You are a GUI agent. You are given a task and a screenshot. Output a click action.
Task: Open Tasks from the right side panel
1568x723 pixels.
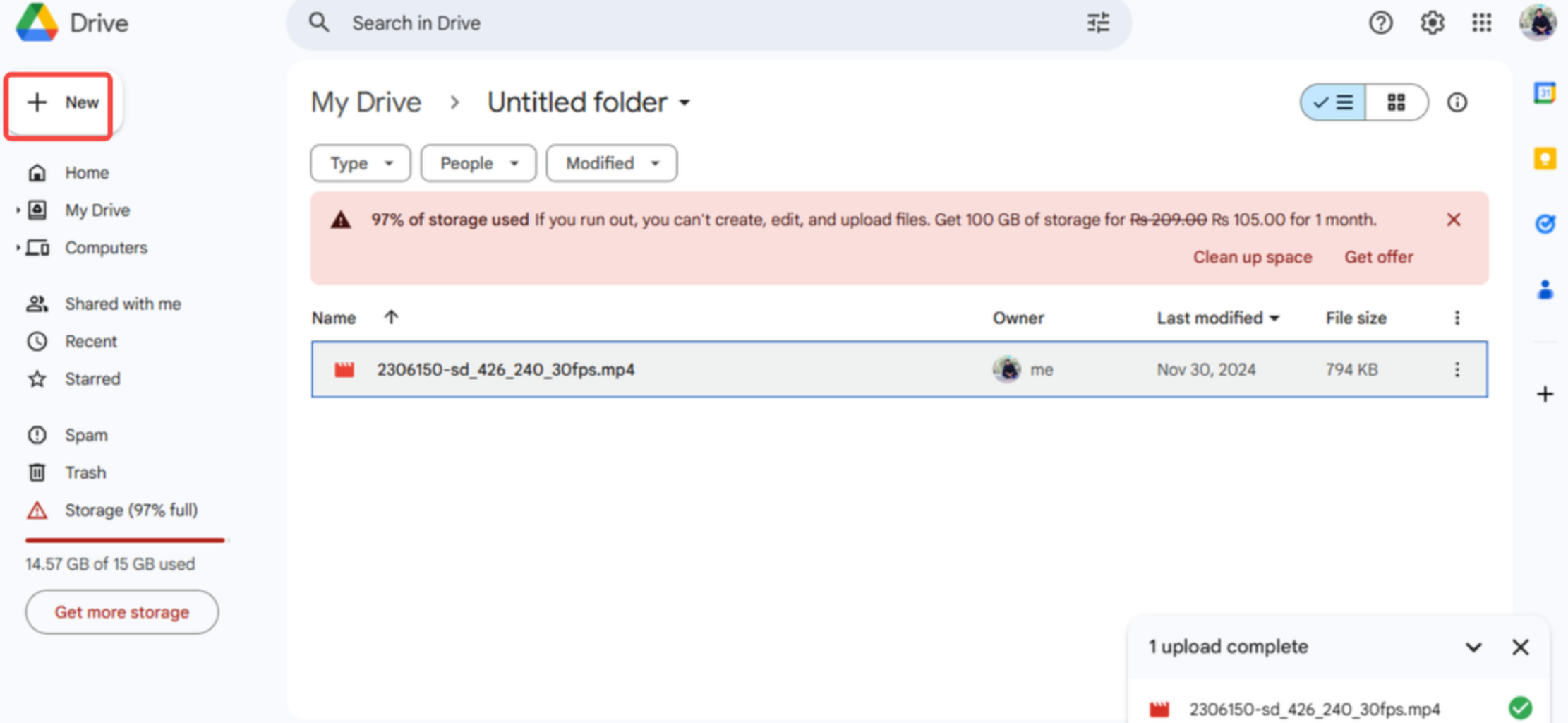click(x=1545, y=223)
